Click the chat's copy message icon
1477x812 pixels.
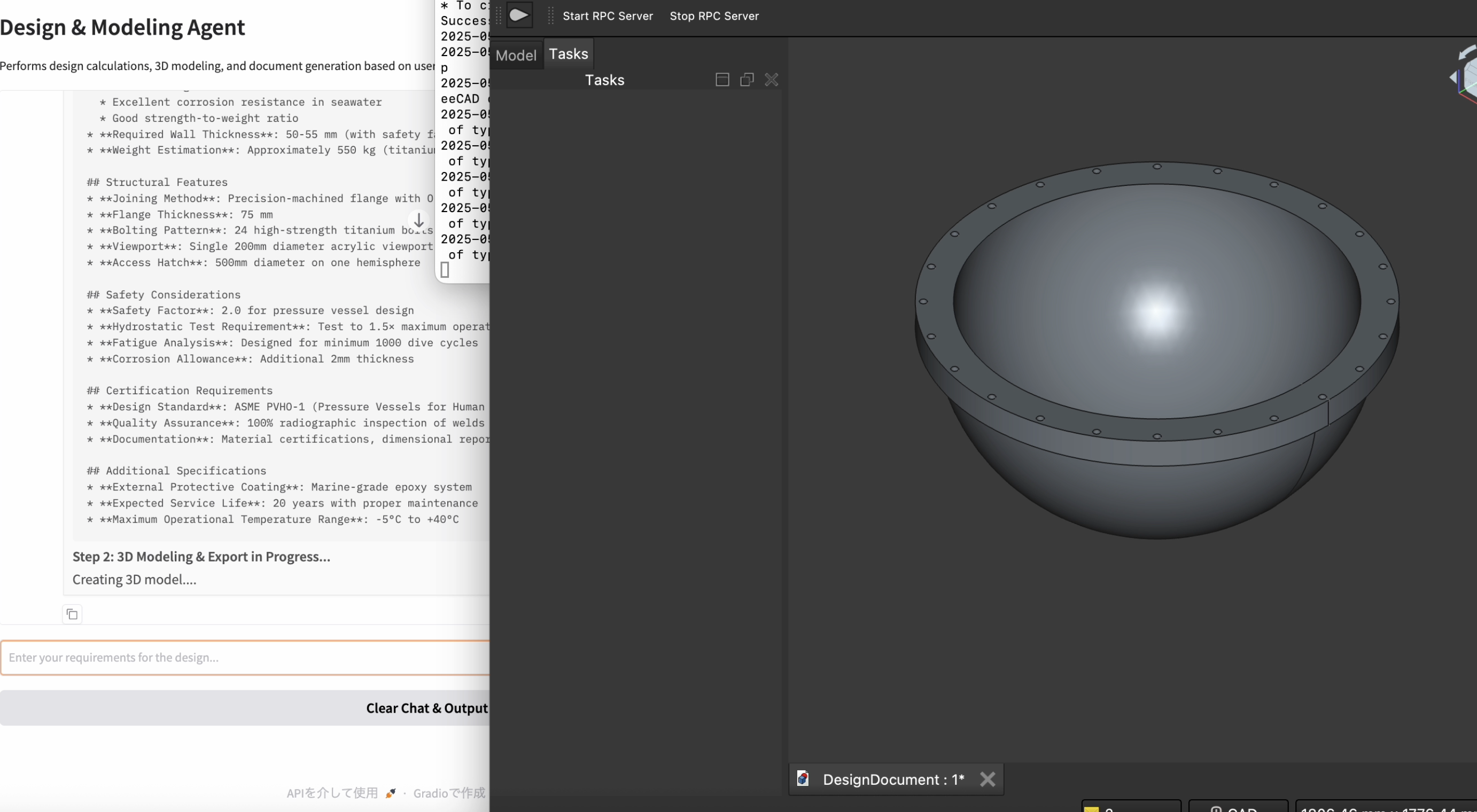point(72,614)
